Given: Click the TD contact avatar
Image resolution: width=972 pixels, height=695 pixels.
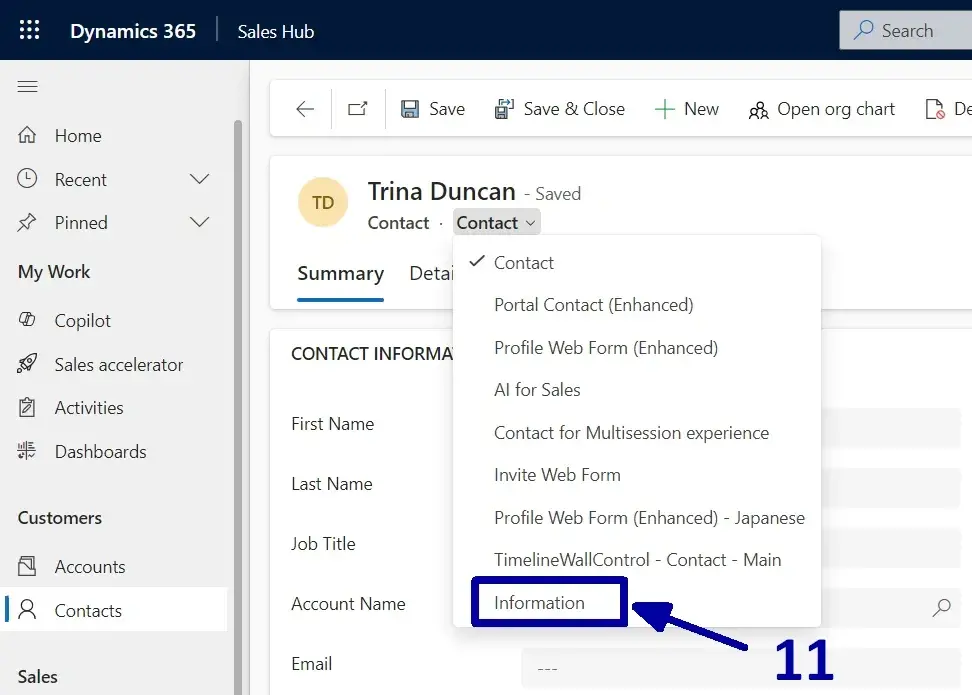Looking at the screenshot, I should tap(323, 202).
